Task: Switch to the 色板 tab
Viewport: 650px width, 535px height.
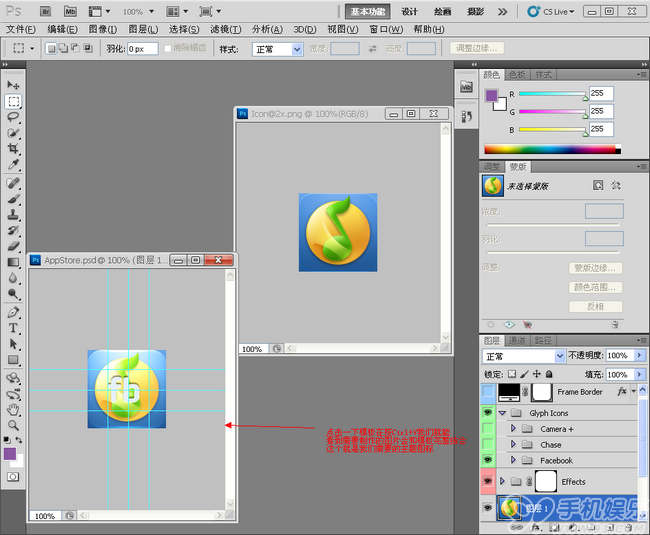Action: pos(517,75)
